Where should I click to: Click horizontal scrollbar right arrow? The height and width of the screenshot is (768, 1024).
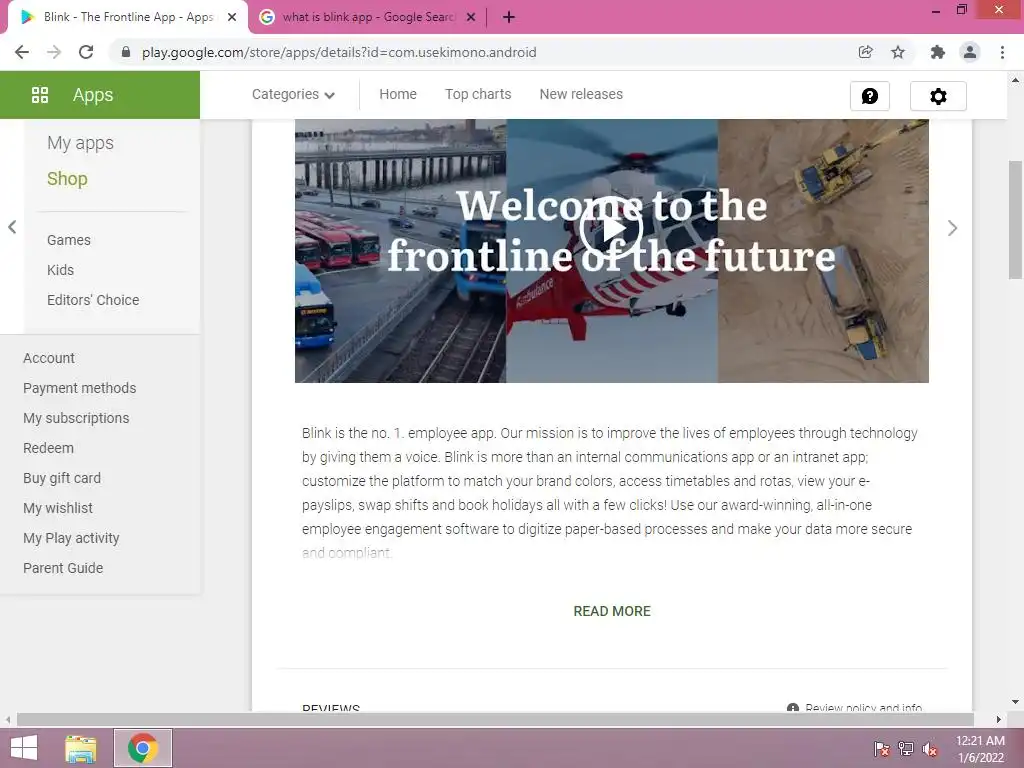[x=999, y=719]
